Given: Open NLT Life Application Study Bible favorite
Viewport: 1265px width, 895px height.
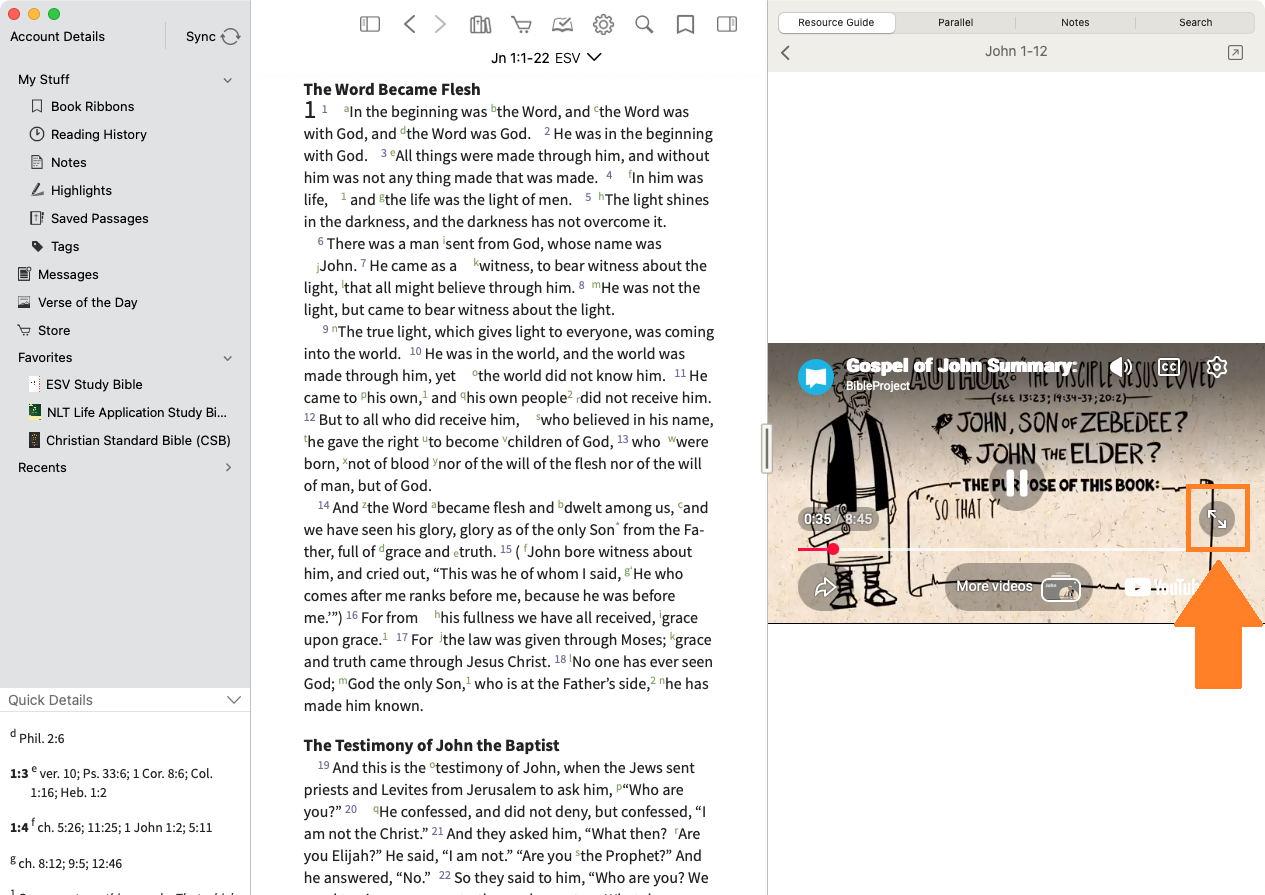Looking at the screenshot, I should tap(136, 412).
